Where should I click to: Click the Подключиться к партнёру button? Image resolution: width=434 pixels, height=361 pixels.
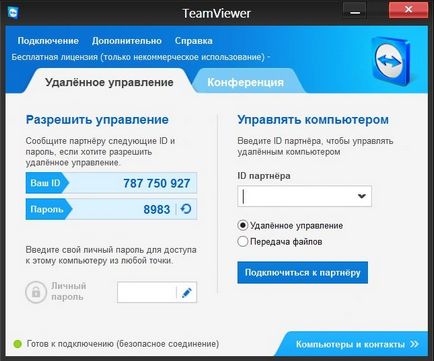303,273
